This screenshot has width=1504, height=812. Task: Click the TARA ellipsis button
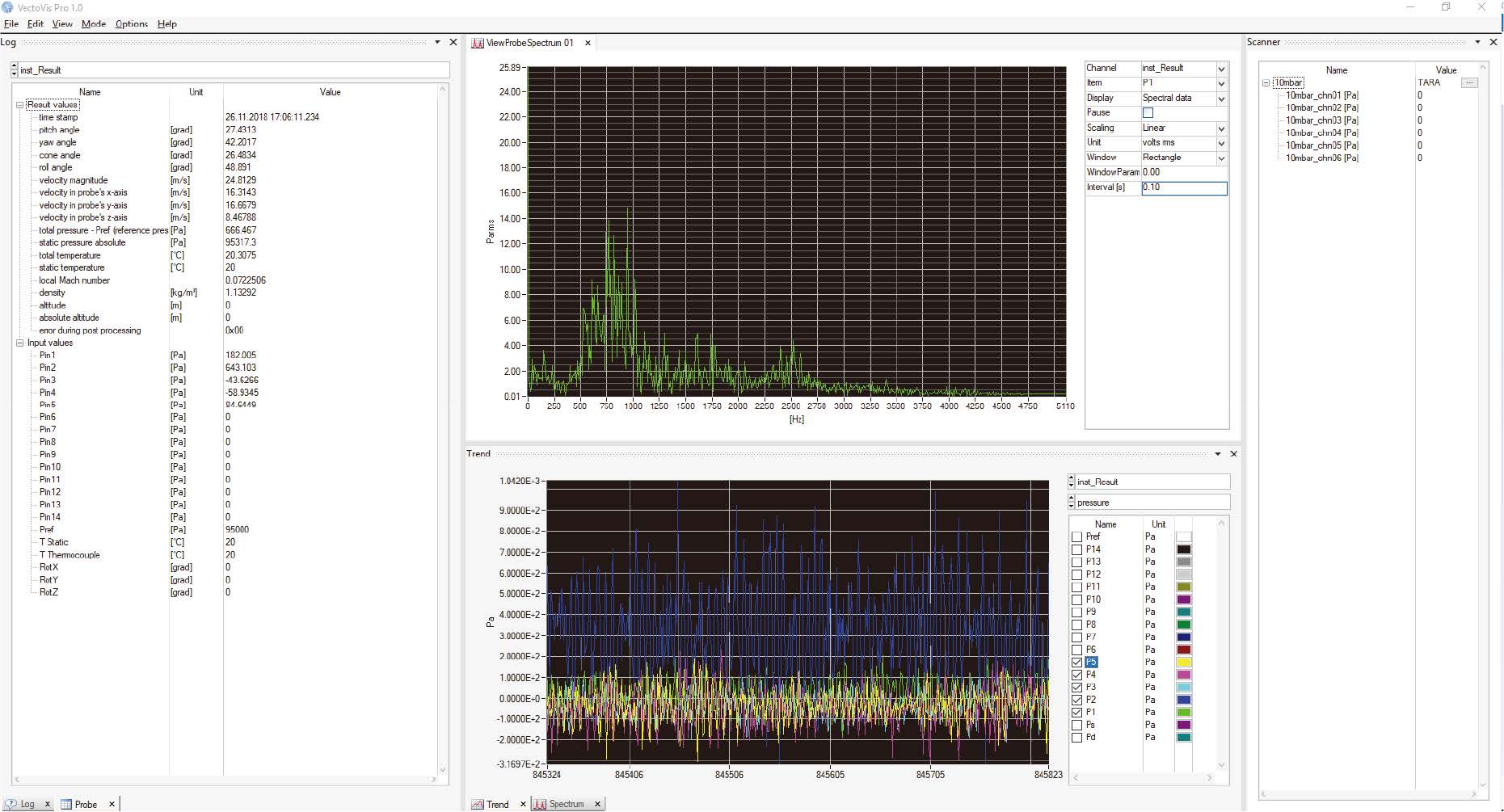[x=1469, y=82]
